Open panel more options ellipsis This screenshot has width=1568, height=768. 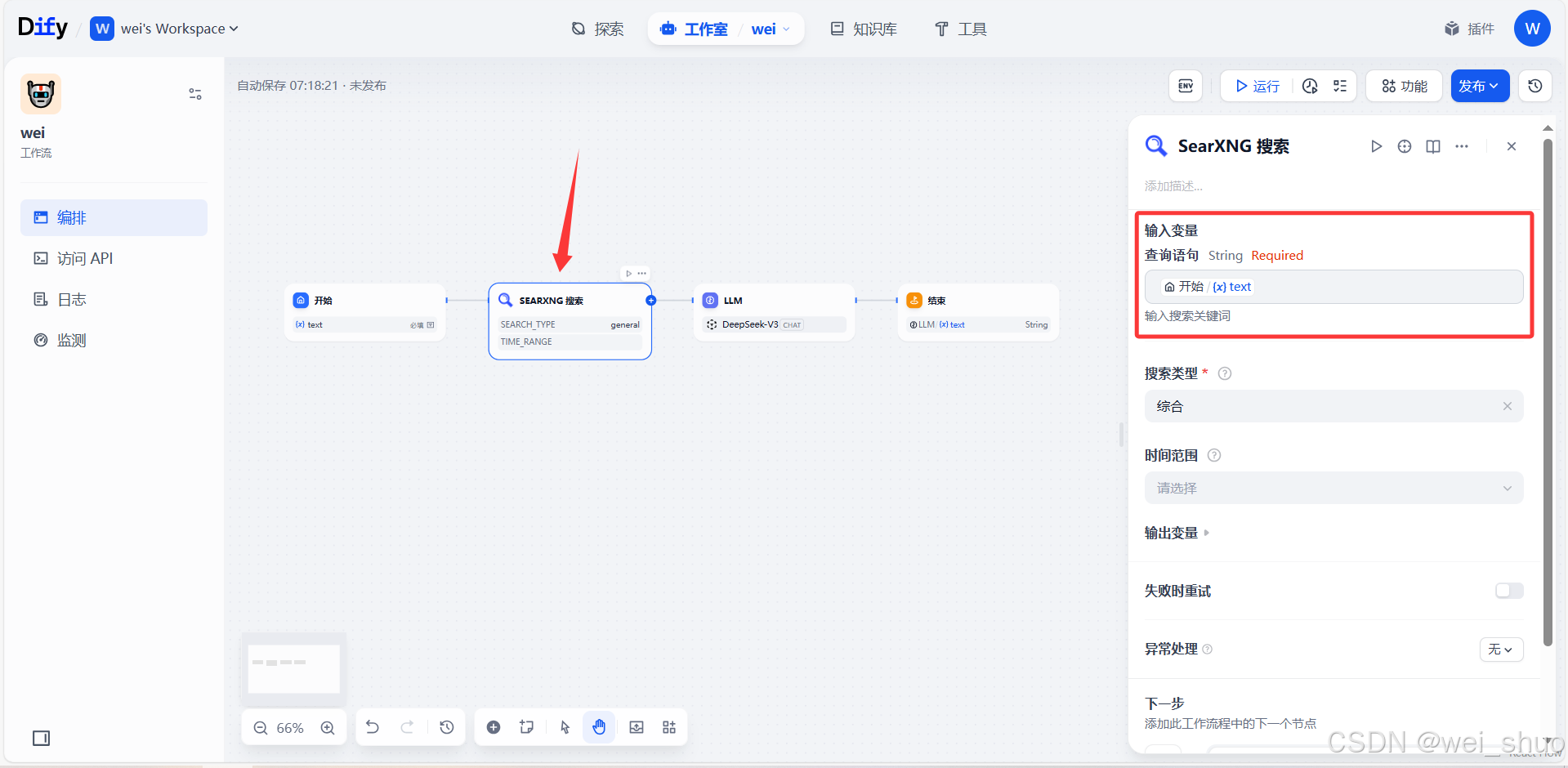coord(1462,146)
